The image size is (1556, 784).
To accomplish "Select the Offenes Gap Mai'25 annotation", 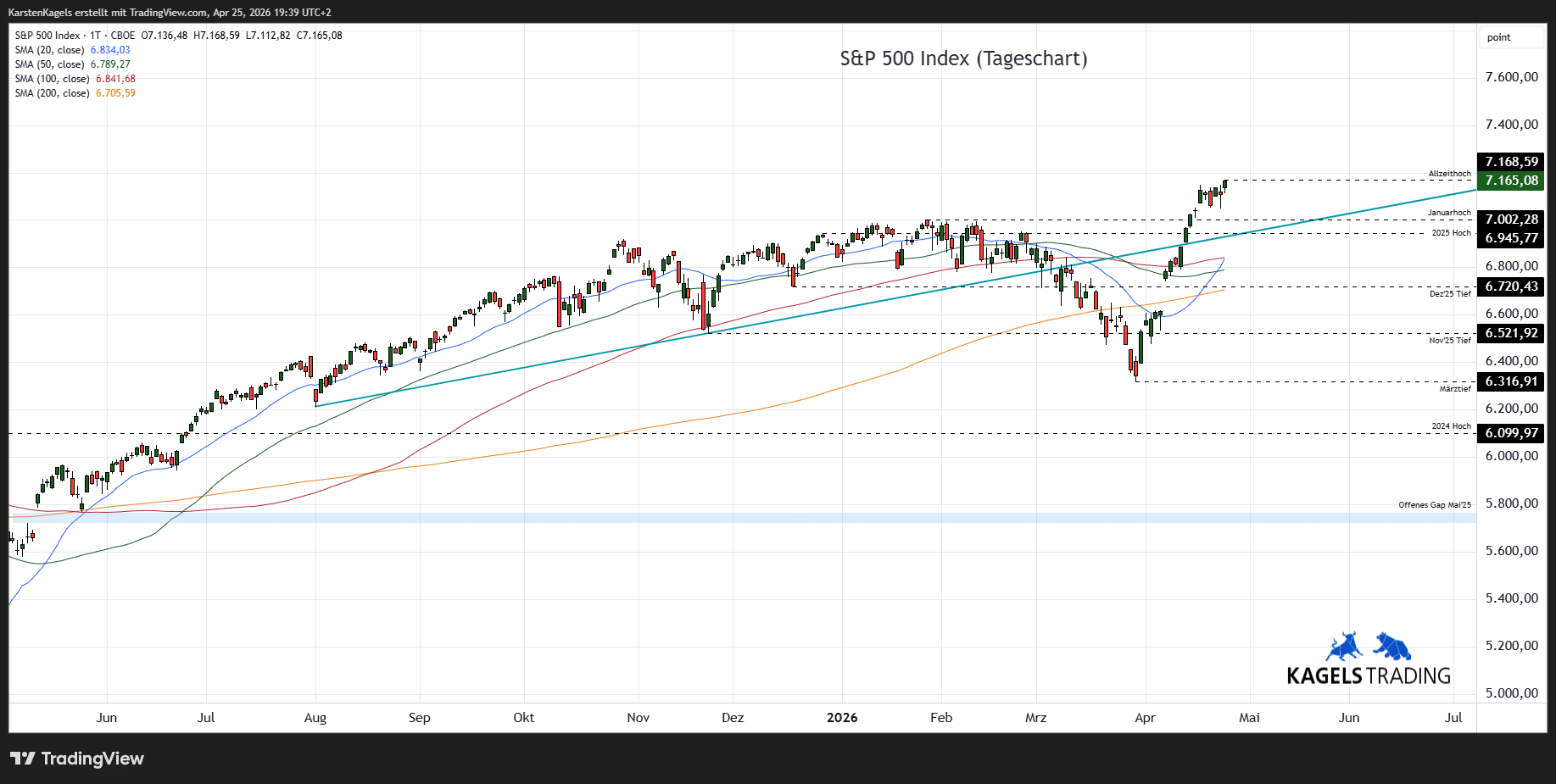I will click(1435, 505).
